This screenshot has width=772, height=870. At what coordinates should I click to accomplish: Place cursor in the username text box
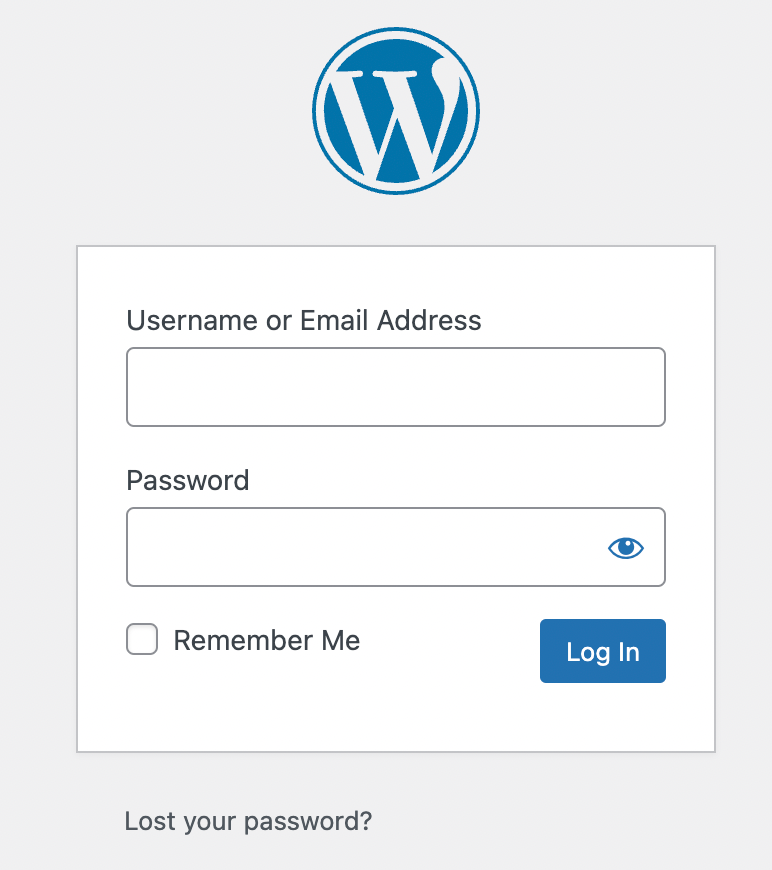[x=395, y=387]
